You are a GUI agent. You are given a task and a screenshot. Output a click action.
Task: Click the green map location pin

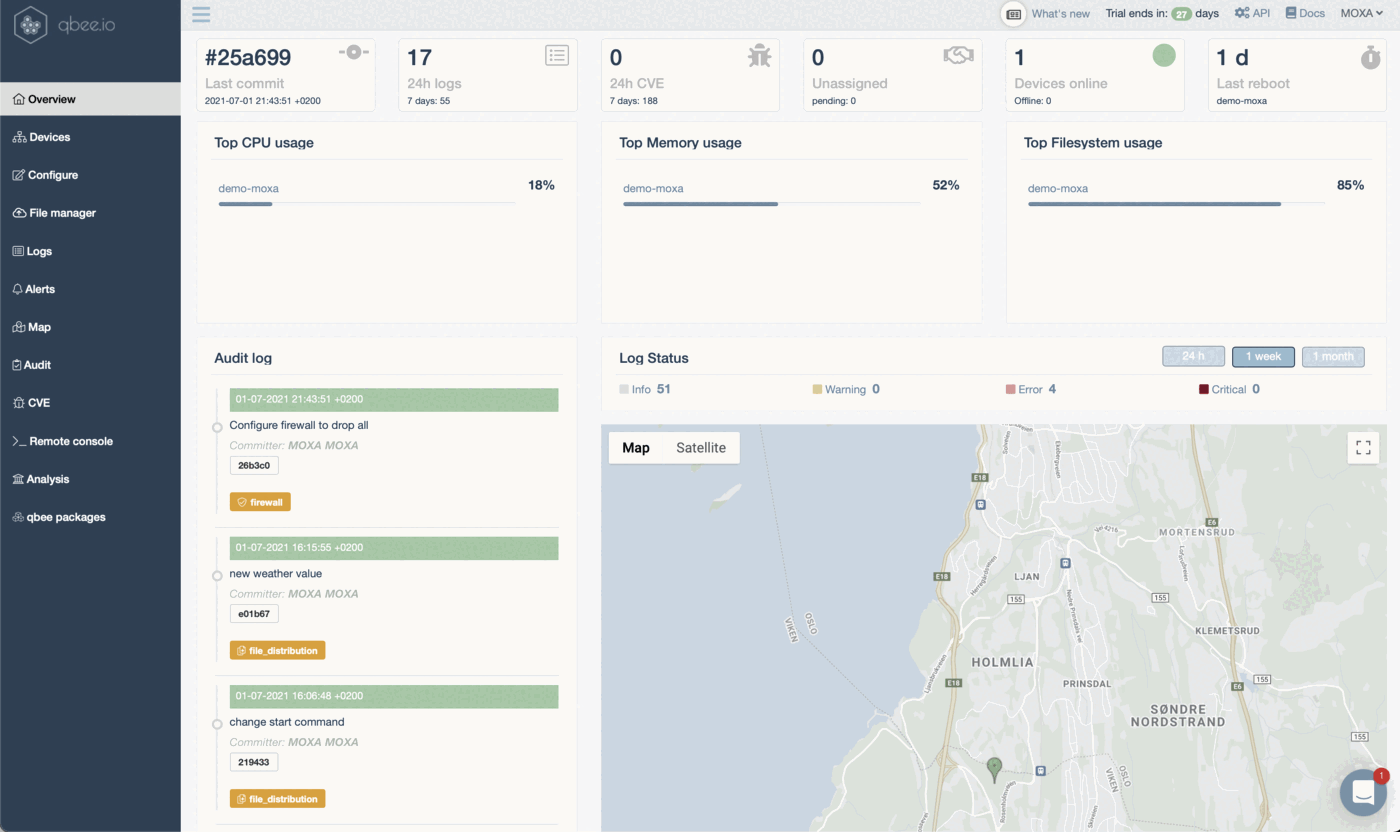tap(994, 768)
